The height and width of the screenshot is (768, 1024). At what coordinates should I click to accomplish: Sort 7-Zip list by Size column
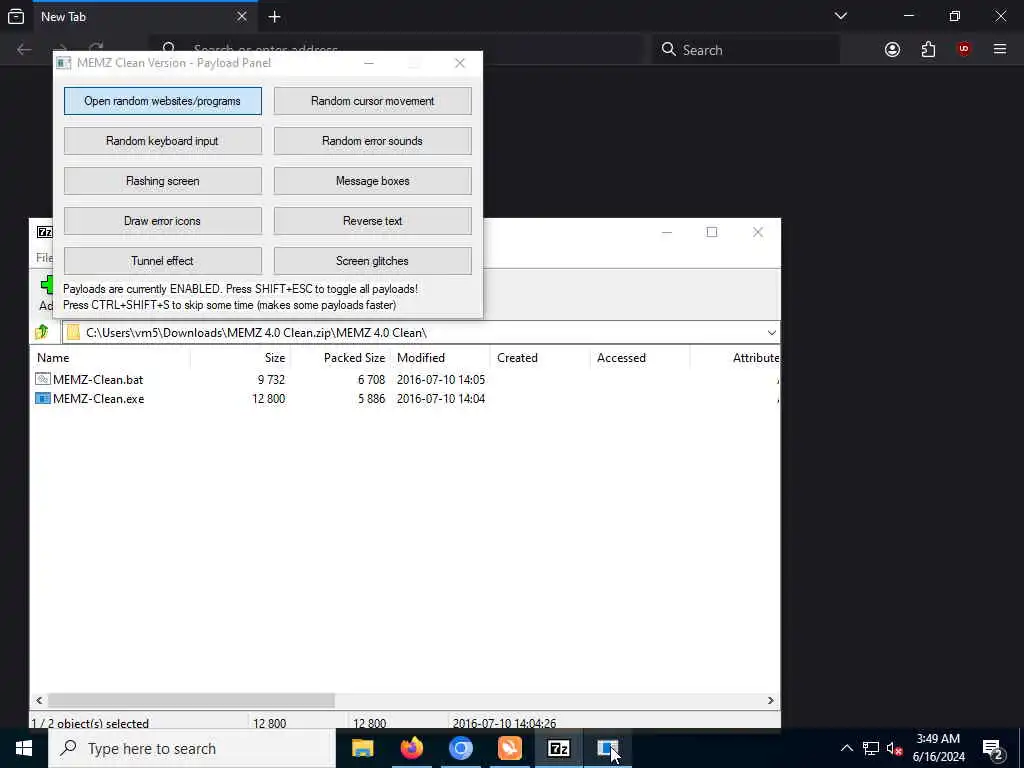(240, 358)
